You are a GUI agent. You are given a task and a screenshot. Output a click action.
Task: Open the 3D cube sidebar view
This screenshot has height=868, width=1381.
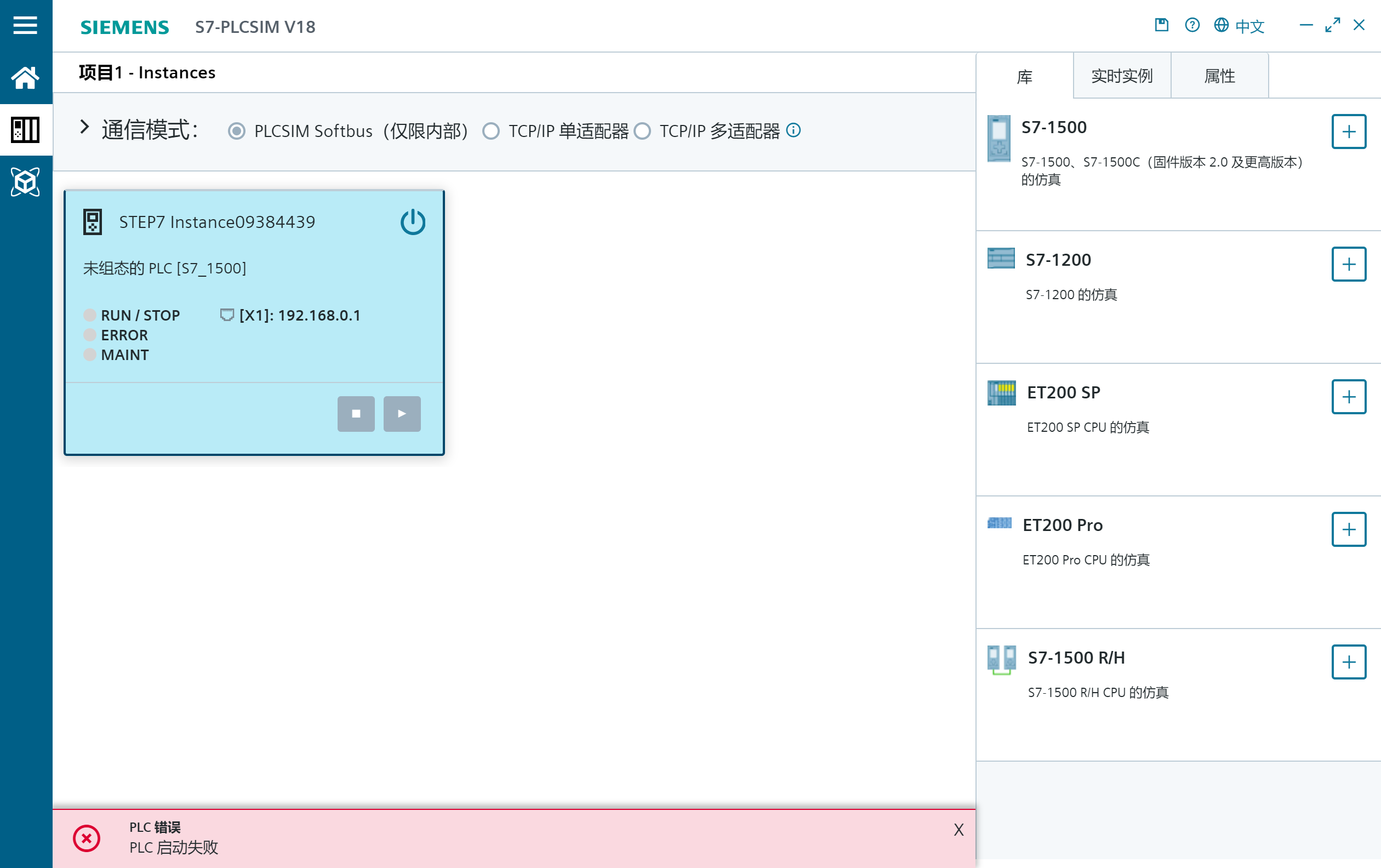(x=25, y=182)
